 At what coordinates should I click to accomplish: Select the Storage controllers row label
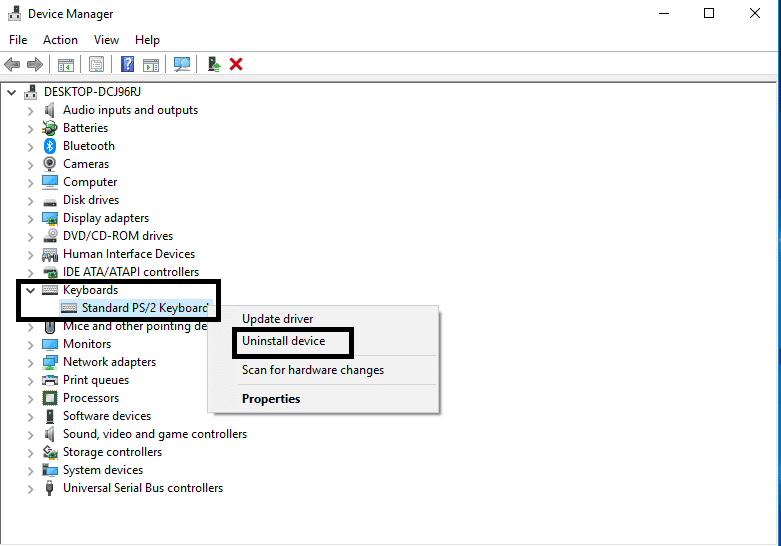tap(112, 452)
